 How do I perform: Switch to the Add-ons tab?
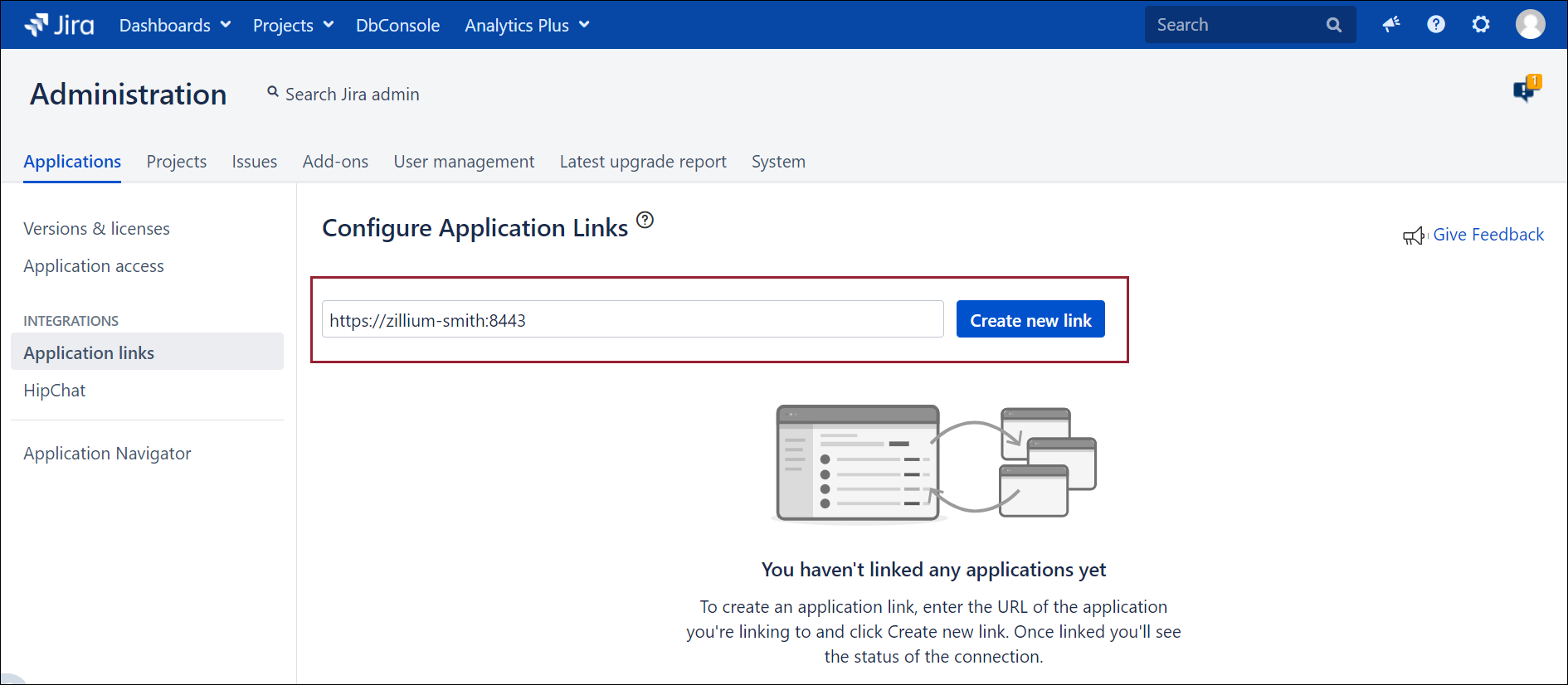pos(335,162)
